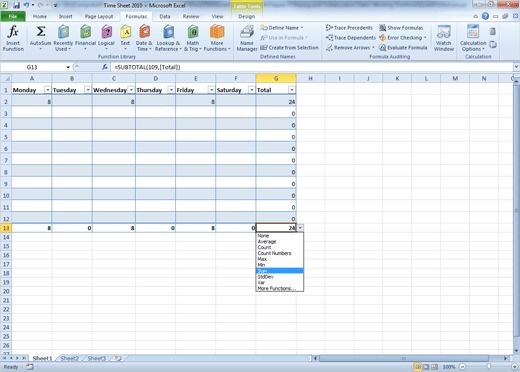The width and height of the screenshot is (520, 372).
Task: Open Recently Used functions
Action: (63, 38)
